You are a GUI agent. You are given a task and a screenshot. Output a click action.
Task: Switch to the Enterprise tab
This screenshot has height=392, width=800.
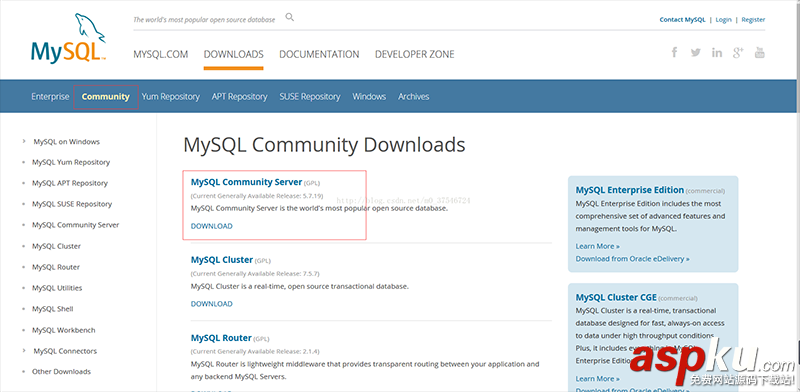point(50,96)
